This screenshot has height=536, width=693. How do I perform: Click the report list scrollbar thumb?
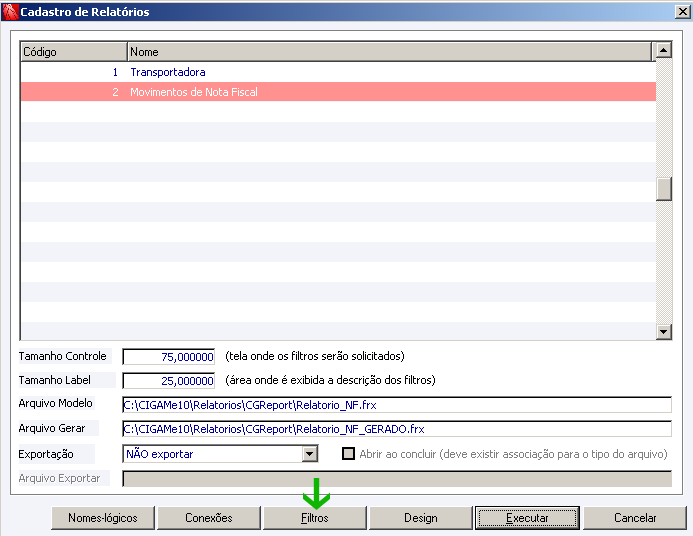[x=663, y=189]
